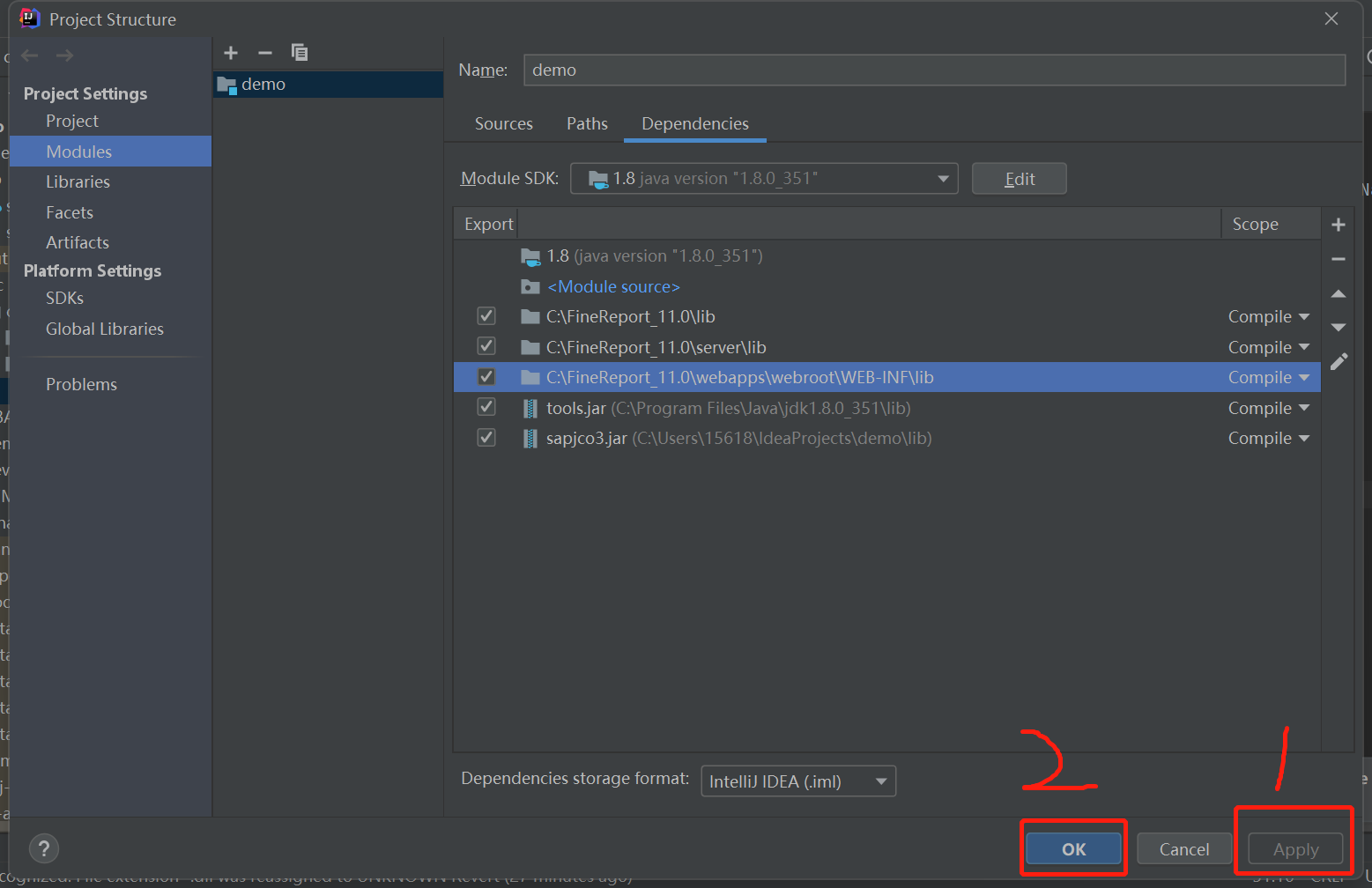Select the demo module in the list
This screenshot has height=888, width=1372.
click(328, 85)
